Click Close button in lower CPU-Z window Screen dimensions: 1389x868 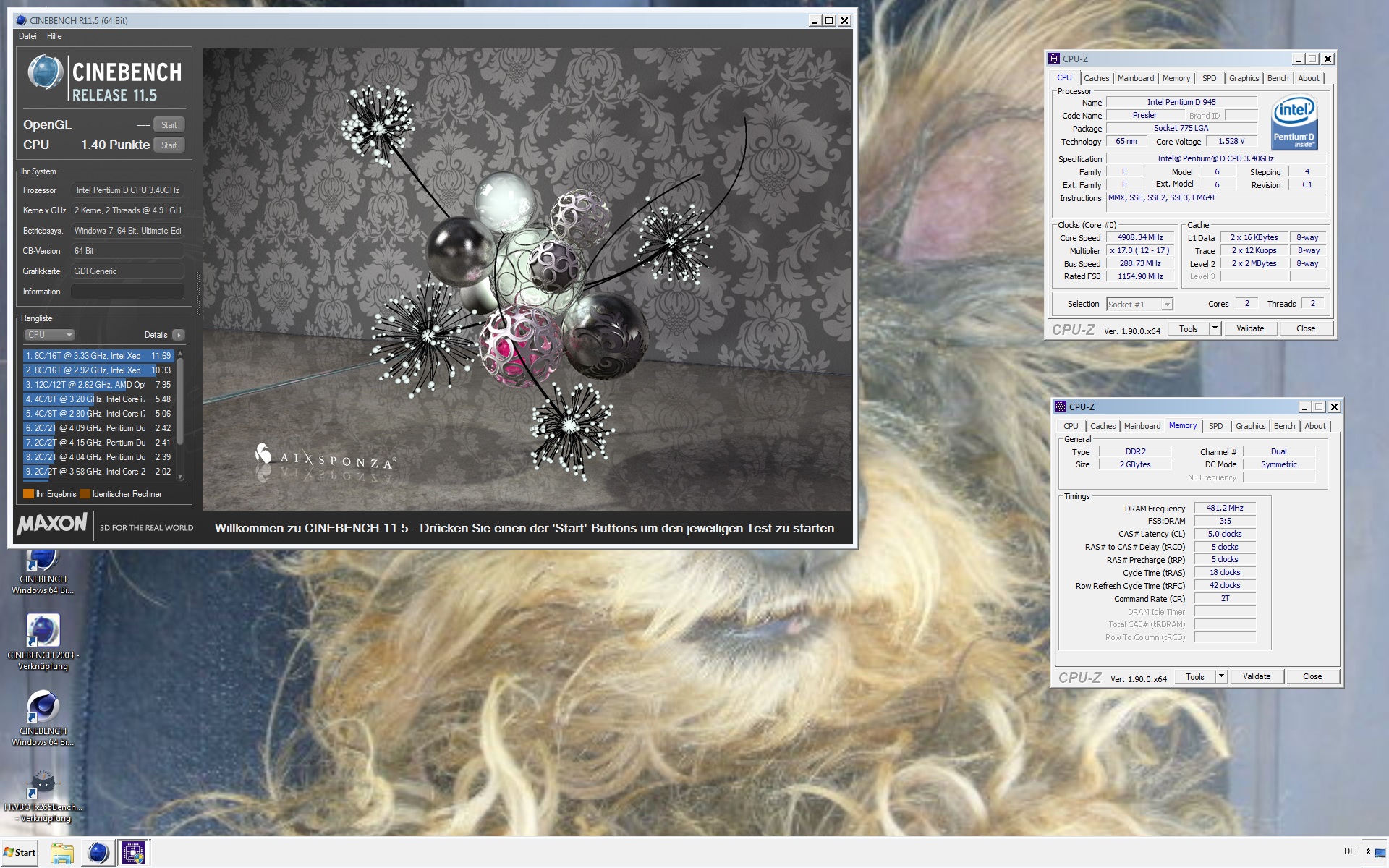1312,677
